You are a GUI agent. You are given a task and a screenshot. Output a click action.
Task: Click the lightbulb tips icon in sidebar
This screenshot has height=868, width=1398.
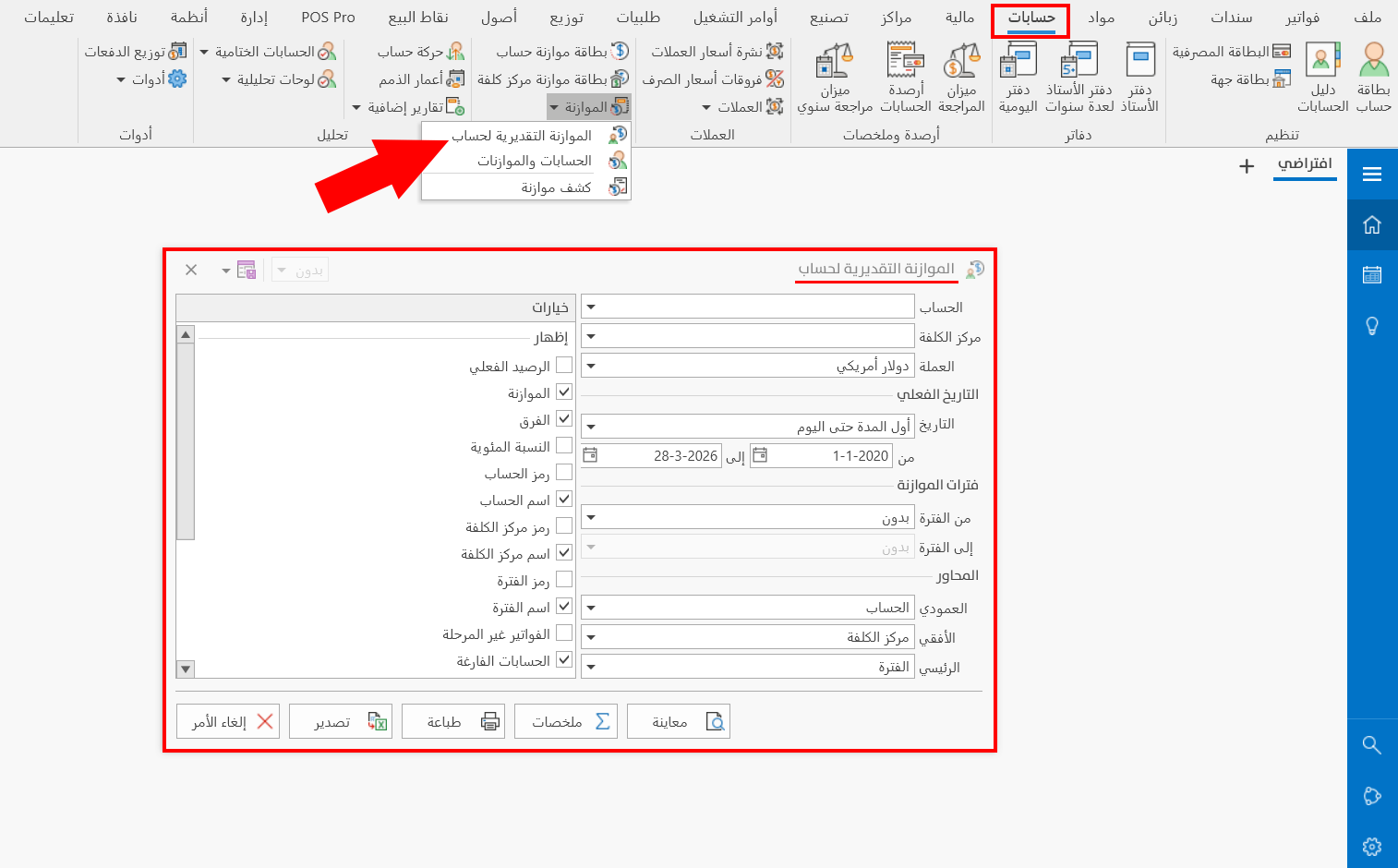1372,326
